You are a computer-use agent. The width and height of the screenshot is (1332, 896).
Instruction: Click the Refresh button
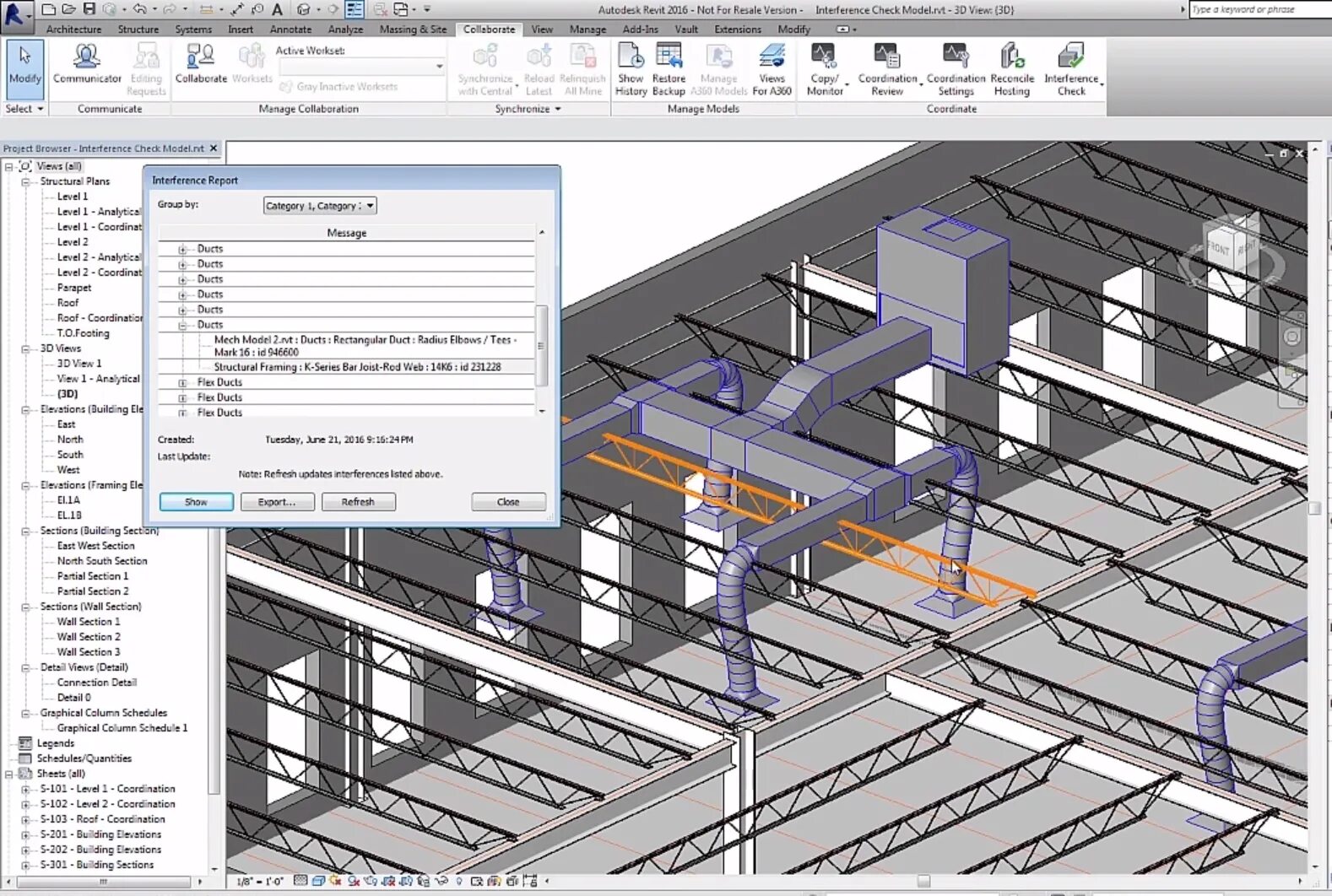pyautogui.click(x=358, y=502)
